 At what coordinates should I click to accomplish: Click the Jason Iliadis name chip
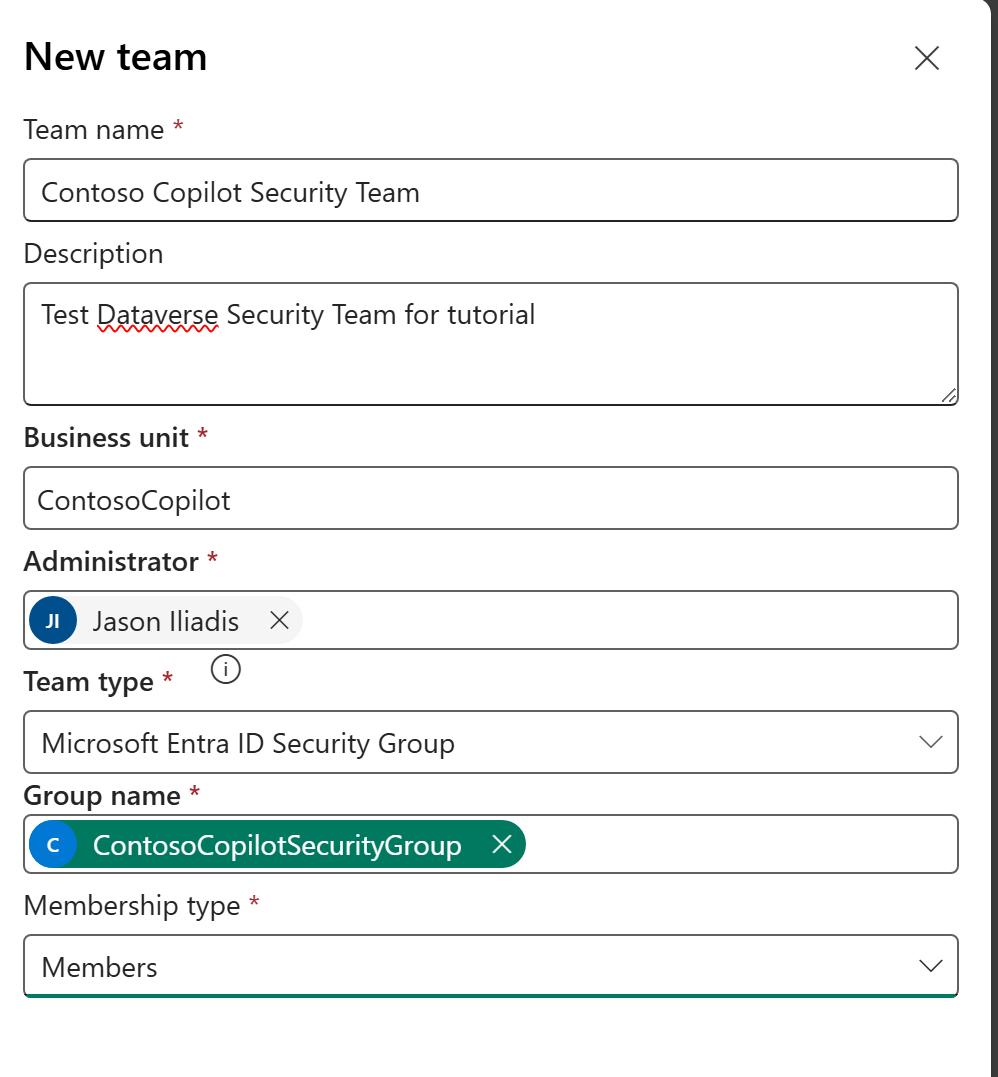(166, 622)
